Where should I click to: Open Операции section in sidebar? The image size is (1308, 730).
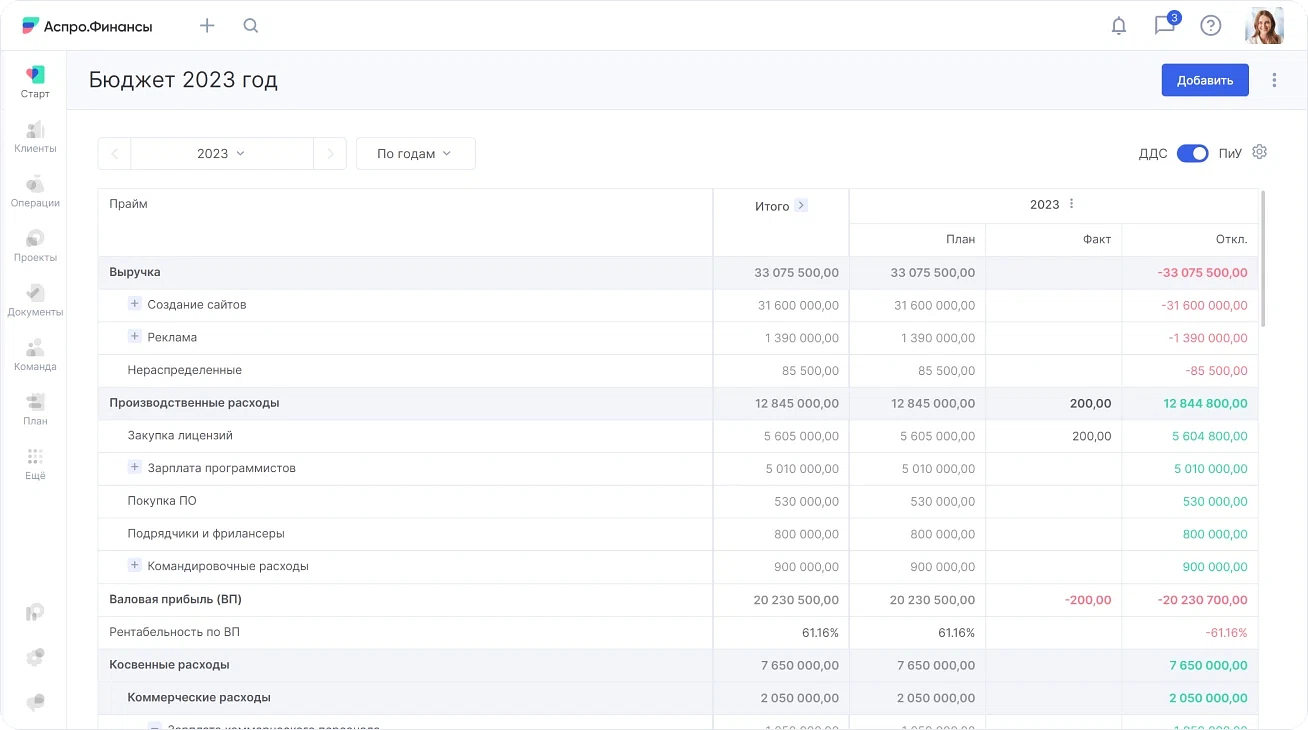tap(35, 191)
